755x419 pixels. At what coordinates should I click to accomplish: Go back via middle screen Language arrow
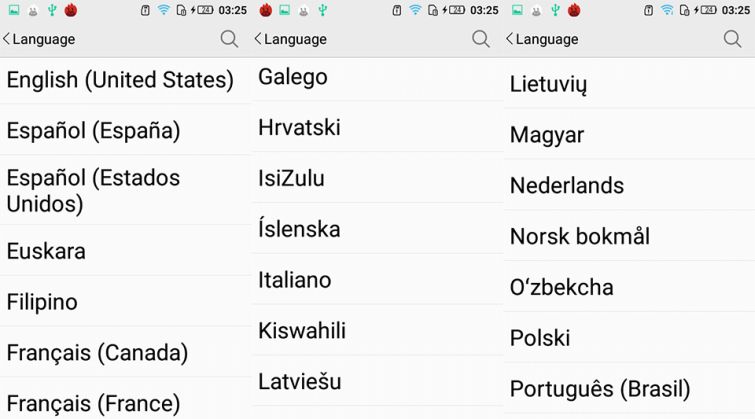[290, 39]
